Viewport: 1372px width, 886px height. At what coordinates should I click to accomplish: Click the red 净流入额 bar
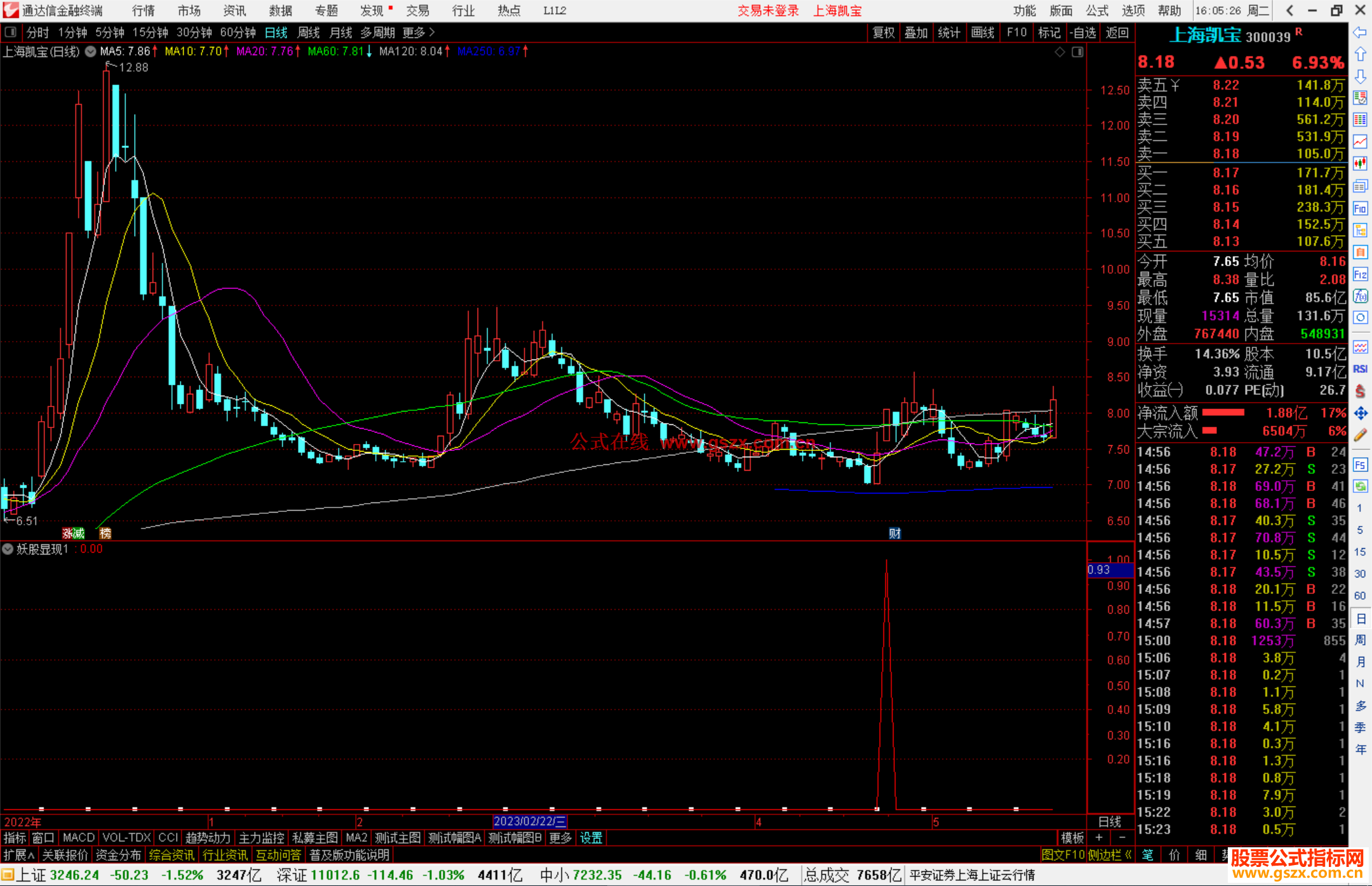click(x=1223, y=413)
